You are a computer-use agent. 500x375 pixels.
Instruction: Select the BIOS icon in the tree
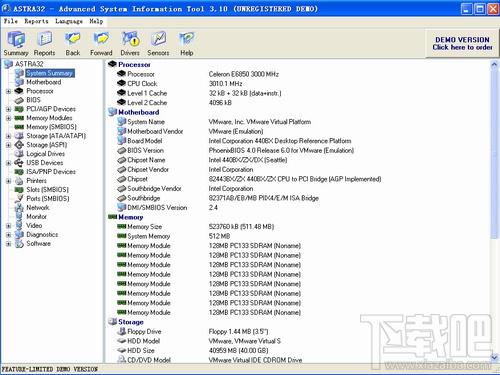coord(19,100)
